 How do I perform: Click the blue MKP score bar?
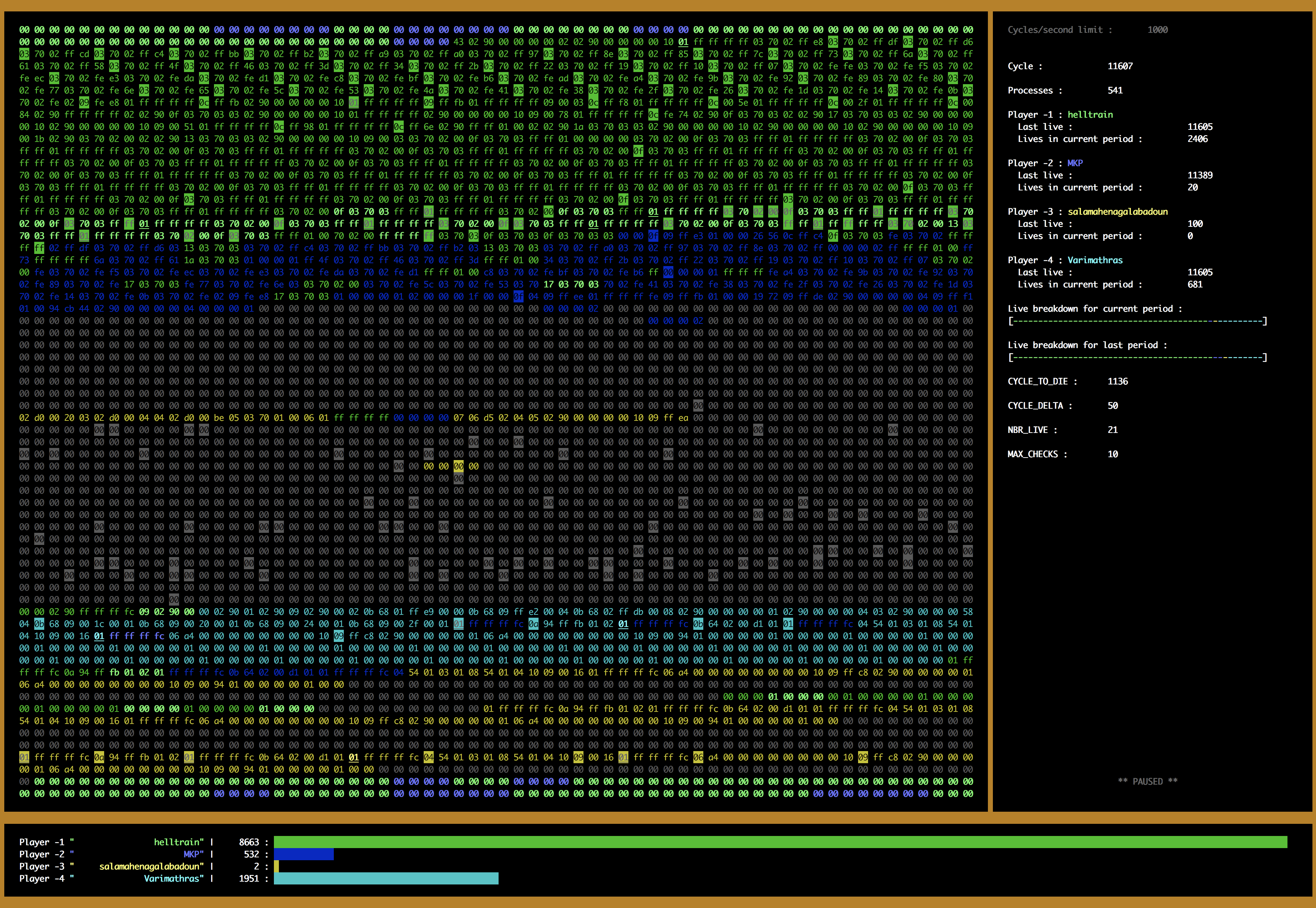(303, 855)
